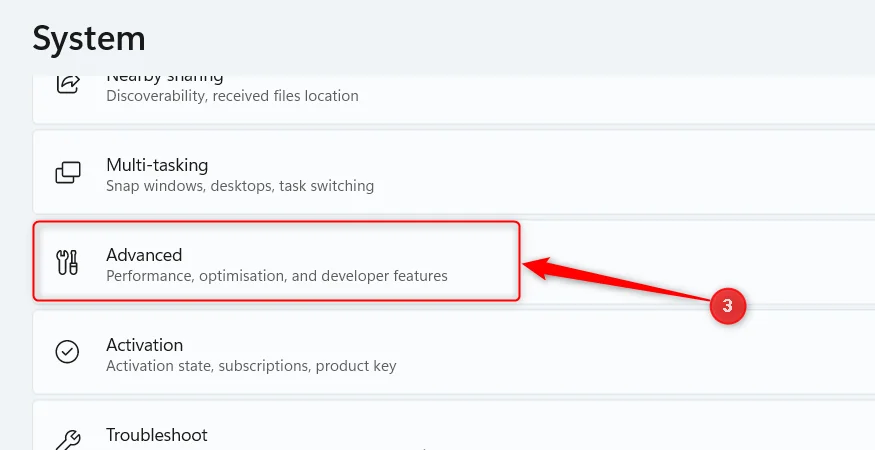The width and height of the screenshot is (875, 450).
Task: Click 'Activation state, subscriptions, product key' text
Action: pos(251,366)
